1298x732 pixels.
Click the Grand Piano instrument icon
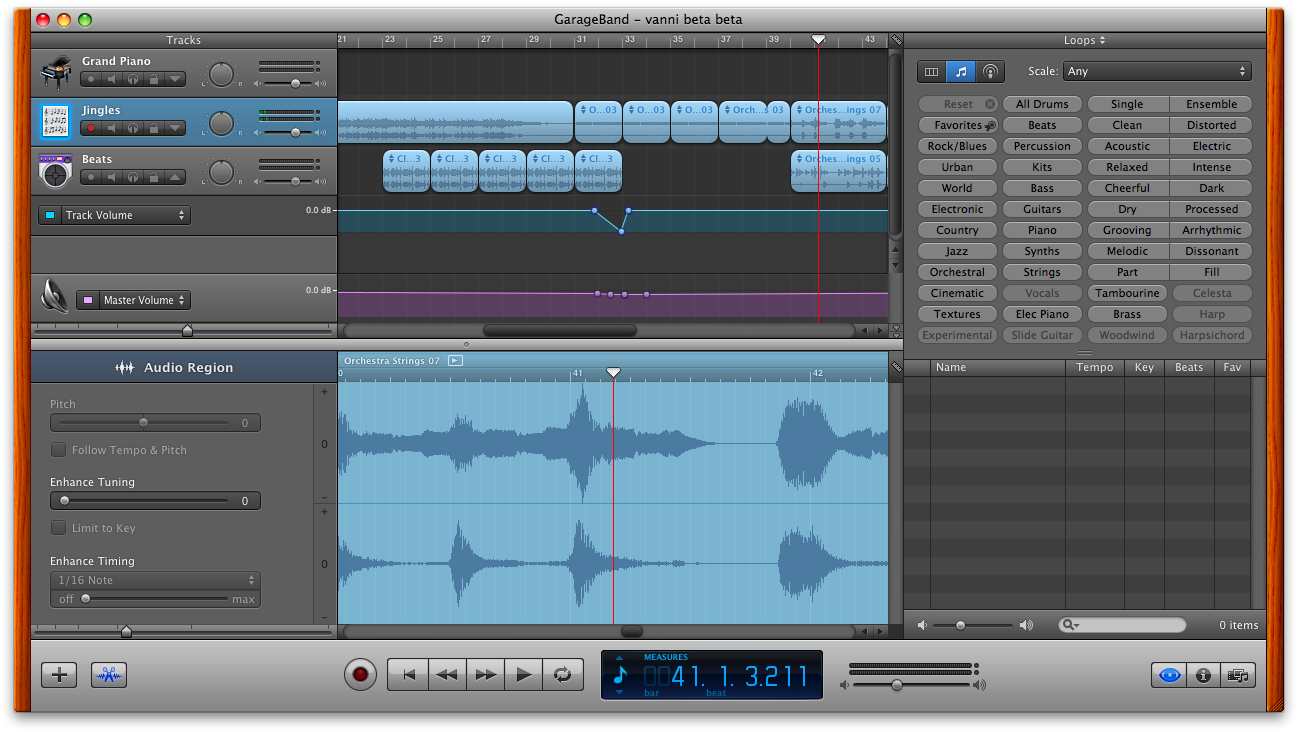55,73
